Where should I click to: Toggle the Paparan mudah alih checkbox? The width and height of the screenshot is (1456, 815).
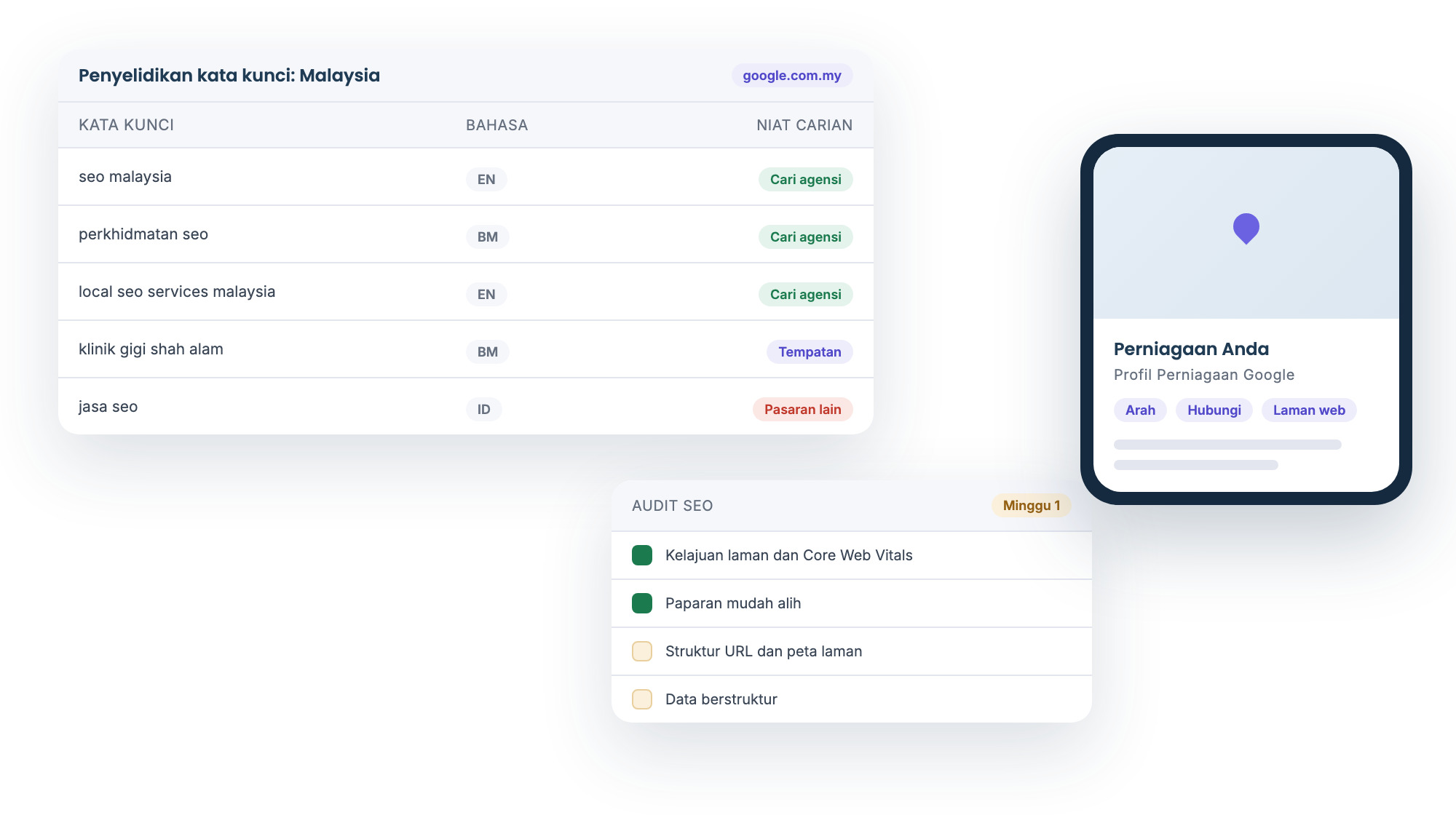click(x=642, y=603)
